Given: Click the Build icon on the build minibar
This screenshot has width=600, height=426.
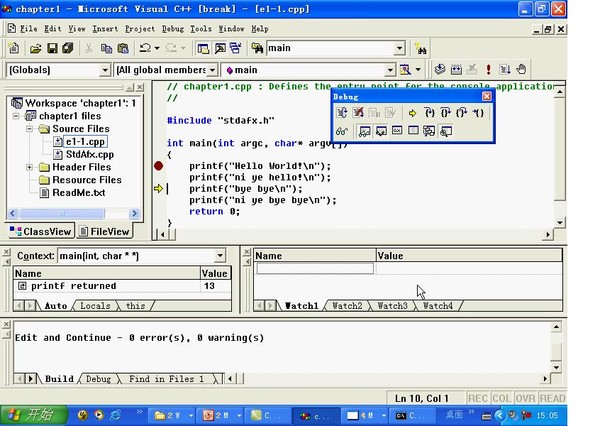Looking at the screenshot, I should pos(456,69).
